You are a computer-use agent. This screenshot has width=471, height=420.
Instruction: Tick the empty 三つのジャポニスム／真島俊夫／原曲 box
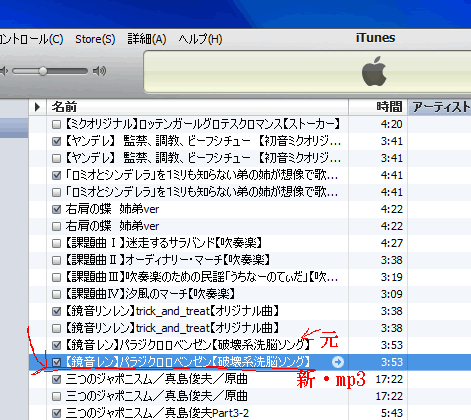point(57,396)
